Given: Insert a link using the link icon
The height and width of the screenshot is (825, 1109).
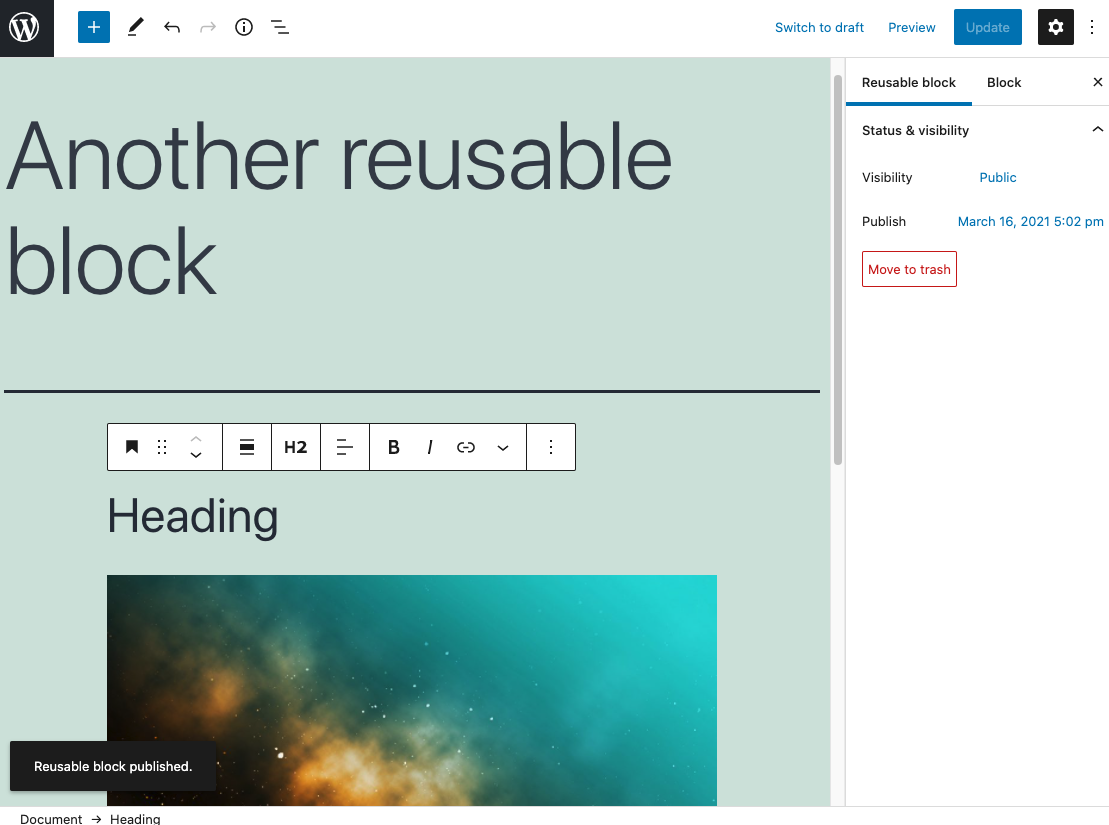Looking at the screenshot, I should point(466,447).
